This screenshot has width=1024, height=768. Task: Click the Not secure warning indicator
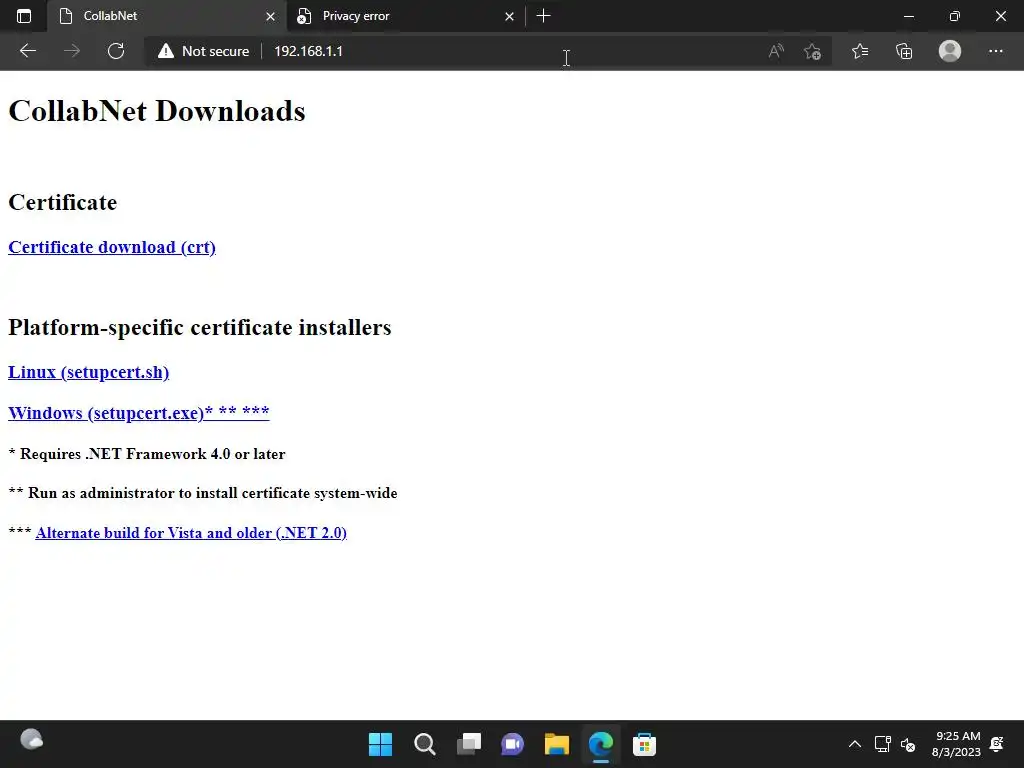tap(203, 51)
